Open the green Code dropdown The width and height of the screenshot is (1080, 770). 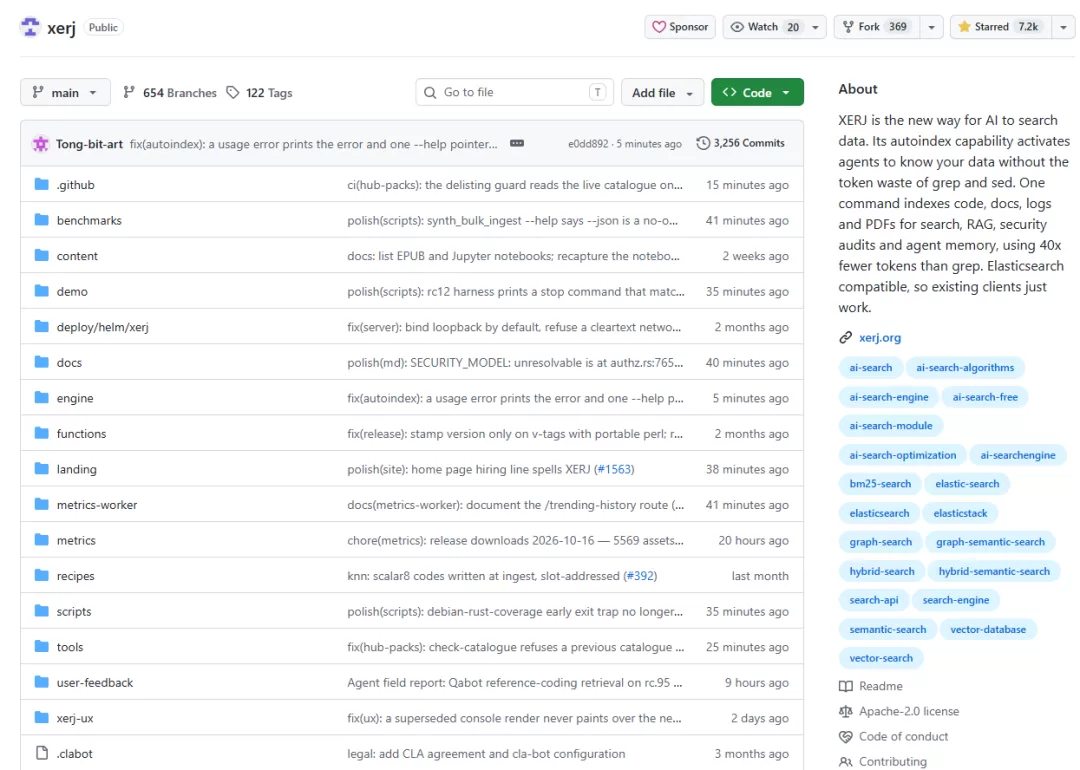(x=757, y=92)
